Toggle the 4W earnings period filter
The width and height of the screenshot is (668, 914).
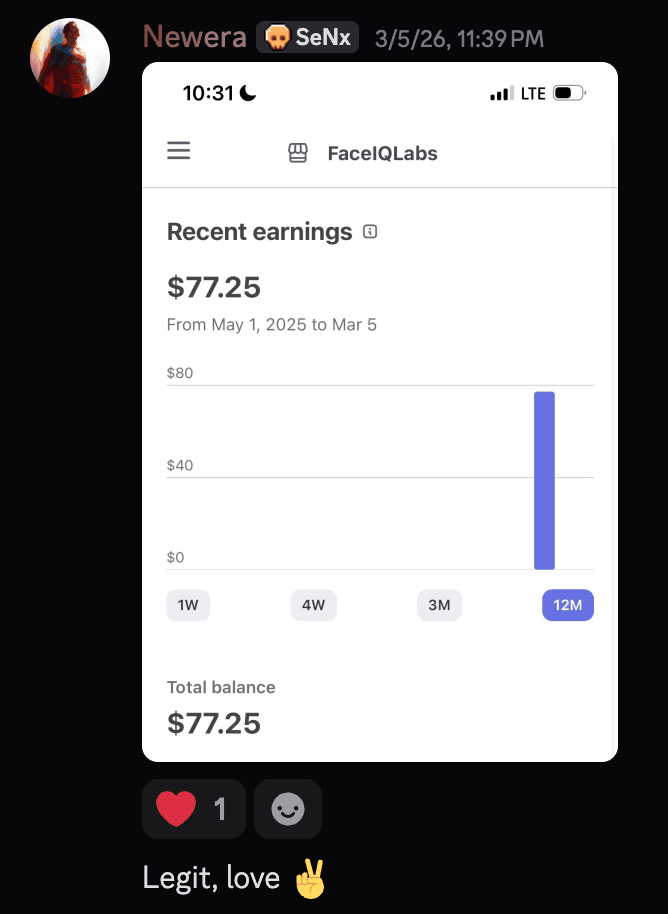pos(313,605)
